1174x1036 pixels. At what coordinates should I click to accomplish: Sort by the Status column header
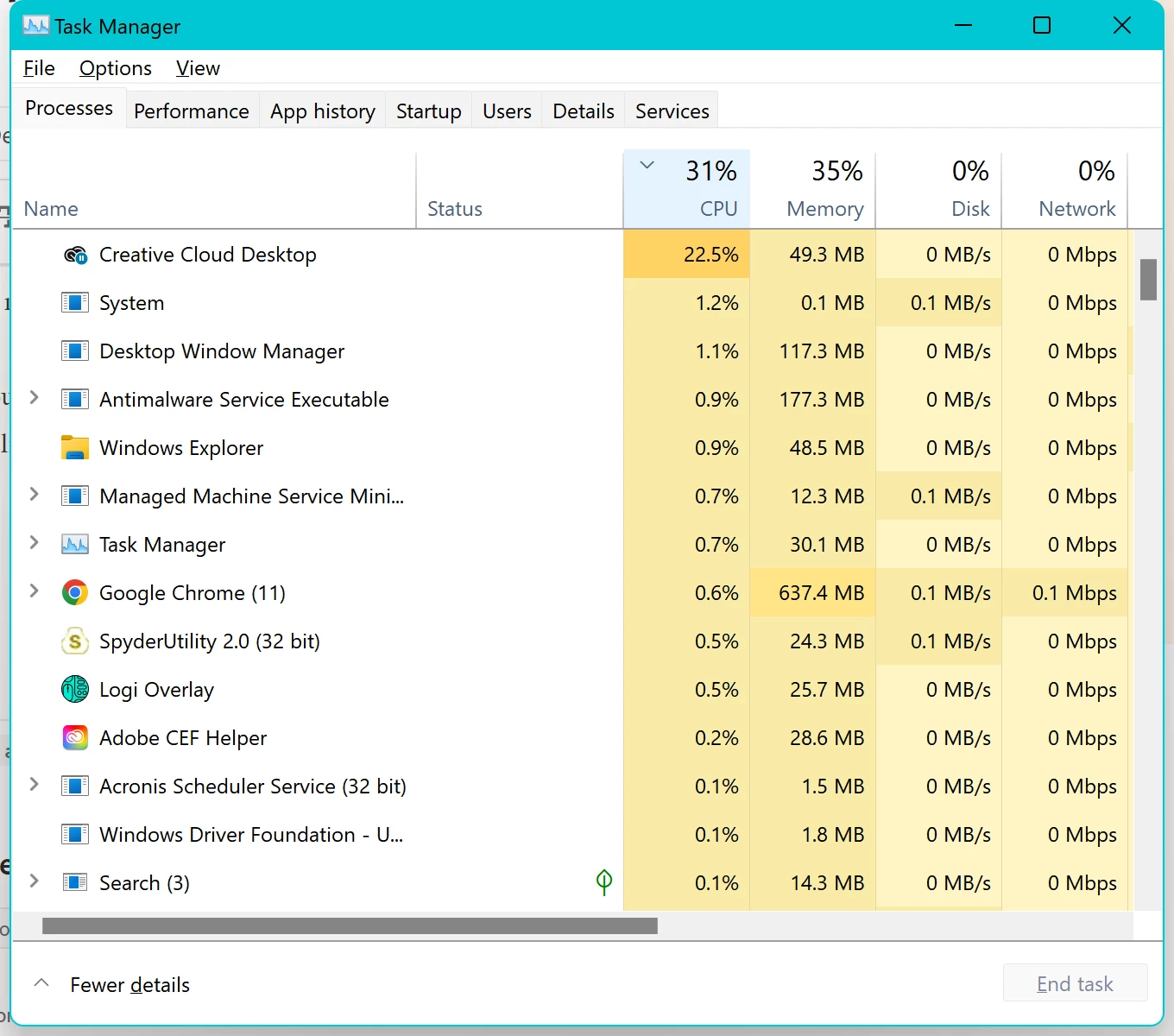click(x=520, y=192)
